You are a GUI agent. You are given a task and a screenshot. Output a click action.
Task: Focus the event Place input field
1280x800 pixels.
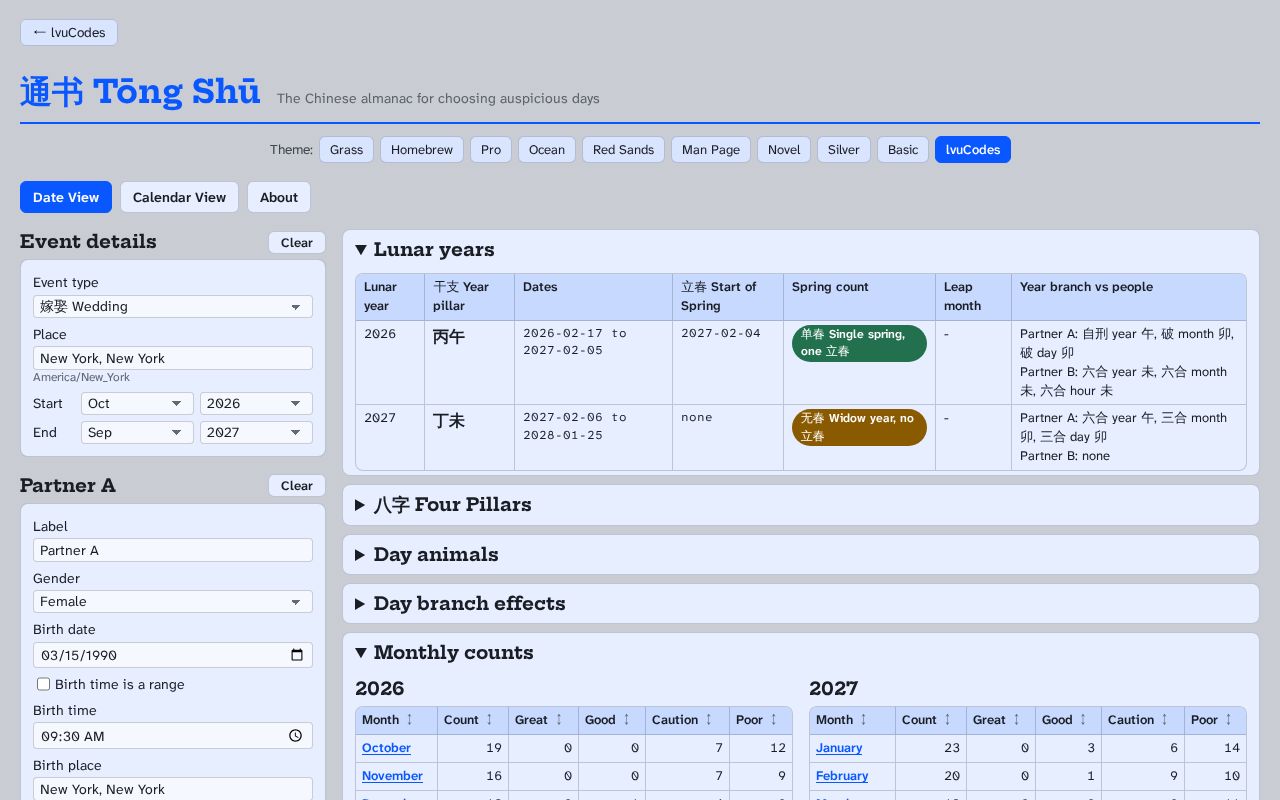pyautogui.click(x=173, y=358)
